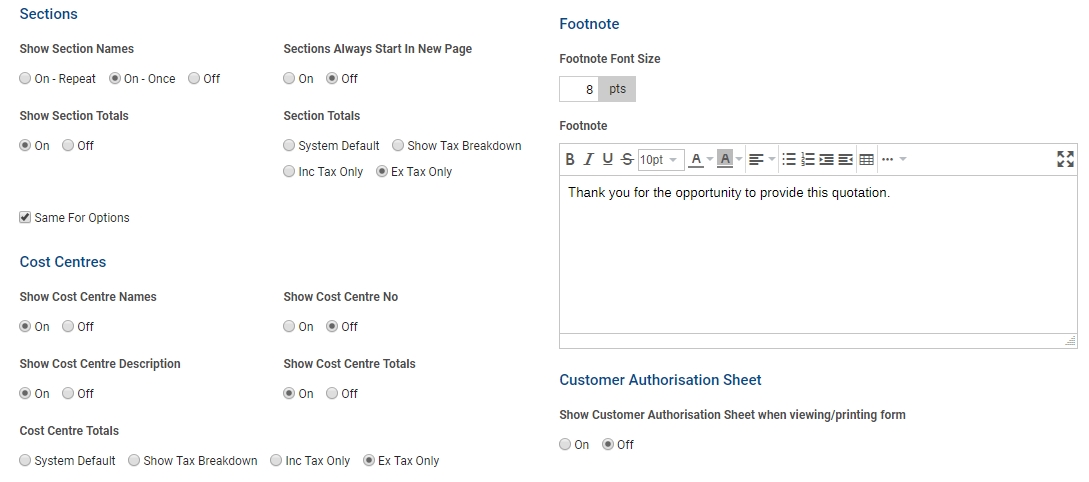Open the font color dropdown arrow
Image resolution: width=1089 pixels, height=482 pixels.
pyautogui.click(x=710, y=160)
